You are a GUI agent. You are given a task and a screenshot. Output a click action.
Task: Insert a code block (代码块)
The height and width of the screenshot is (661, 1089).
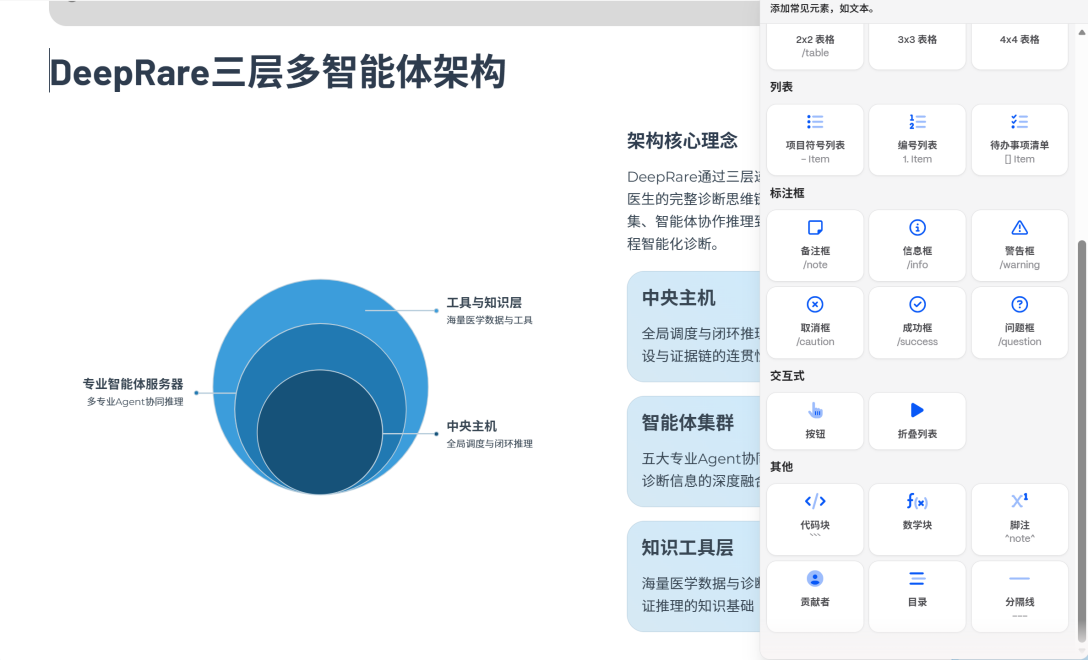[x=814, y=519]
